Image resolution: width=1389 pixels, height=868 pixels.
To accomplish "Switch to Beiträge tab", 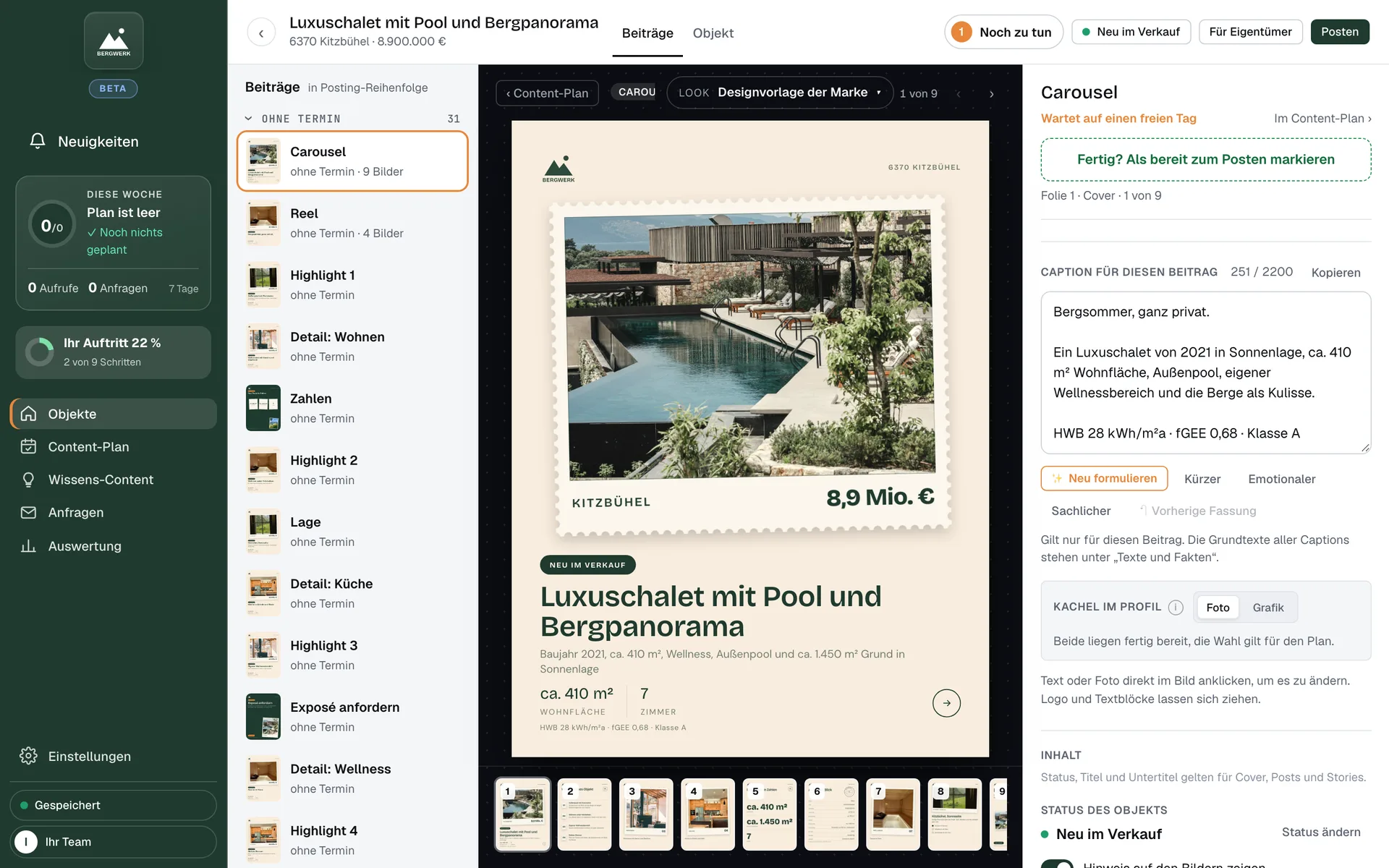I will click(647, 33).
